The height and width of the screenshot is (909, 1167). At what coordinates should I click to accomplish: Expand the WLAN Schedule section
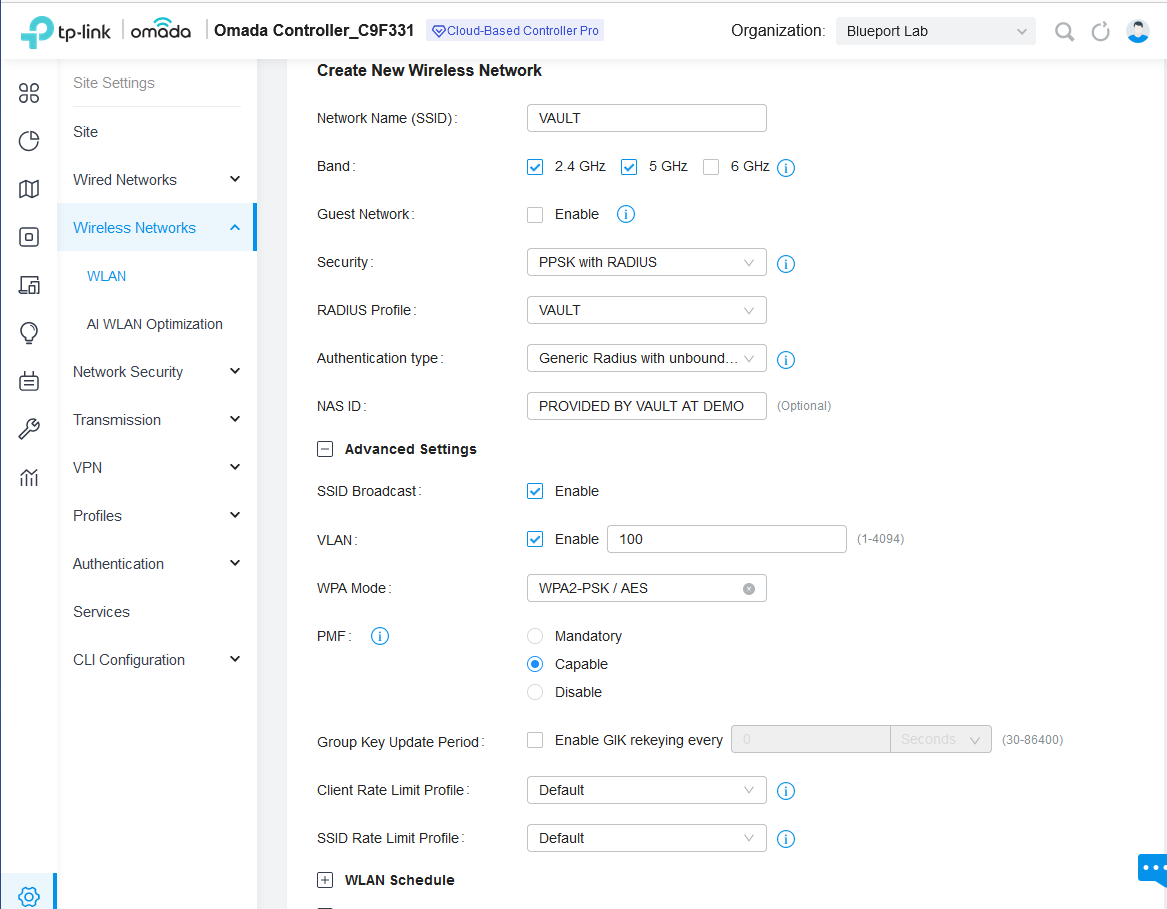click(324, 880)
